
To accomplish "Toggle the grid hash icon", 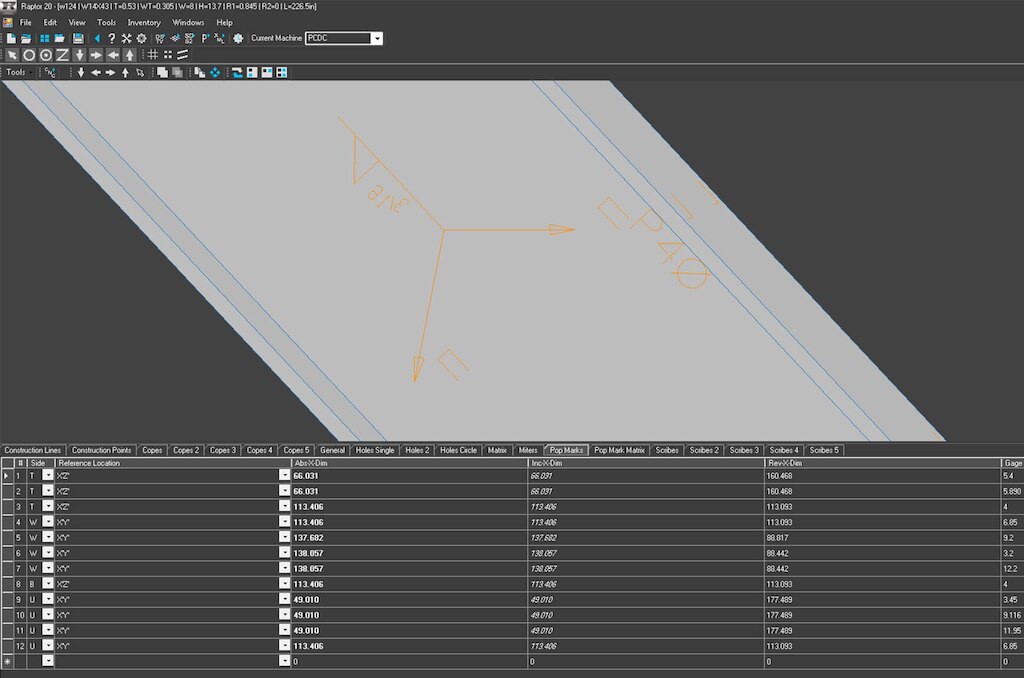I will pyautogui.click(x=153, y=55).
